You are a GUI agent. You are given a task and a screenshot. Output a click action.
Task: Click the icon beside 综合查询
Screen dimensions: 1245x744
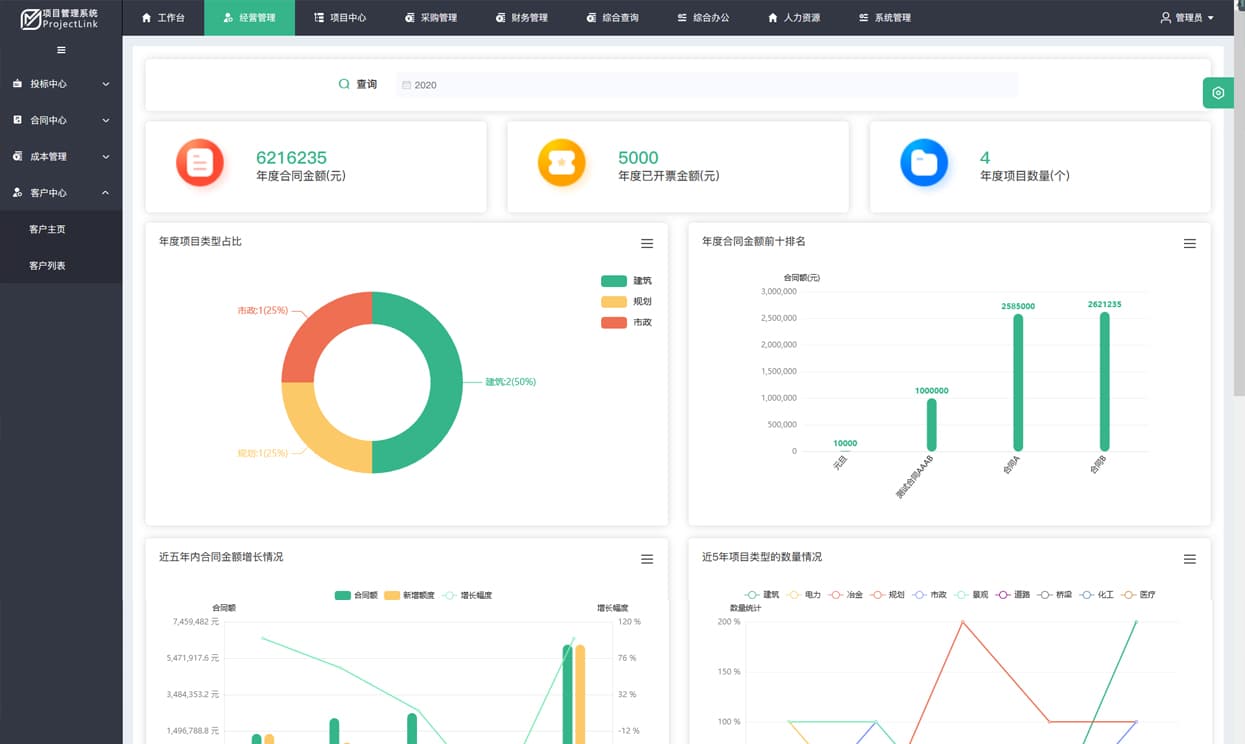(x=591, y=18)
